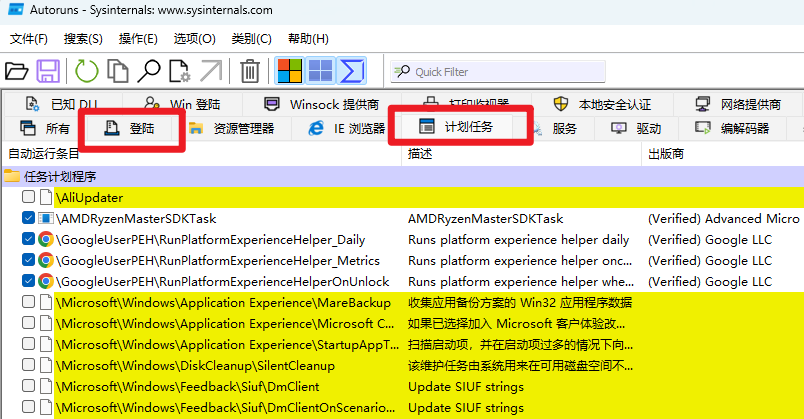804x419 pixels.
Task: Sort by the 自动运行条目 column header
Action: tap(202, 154)
